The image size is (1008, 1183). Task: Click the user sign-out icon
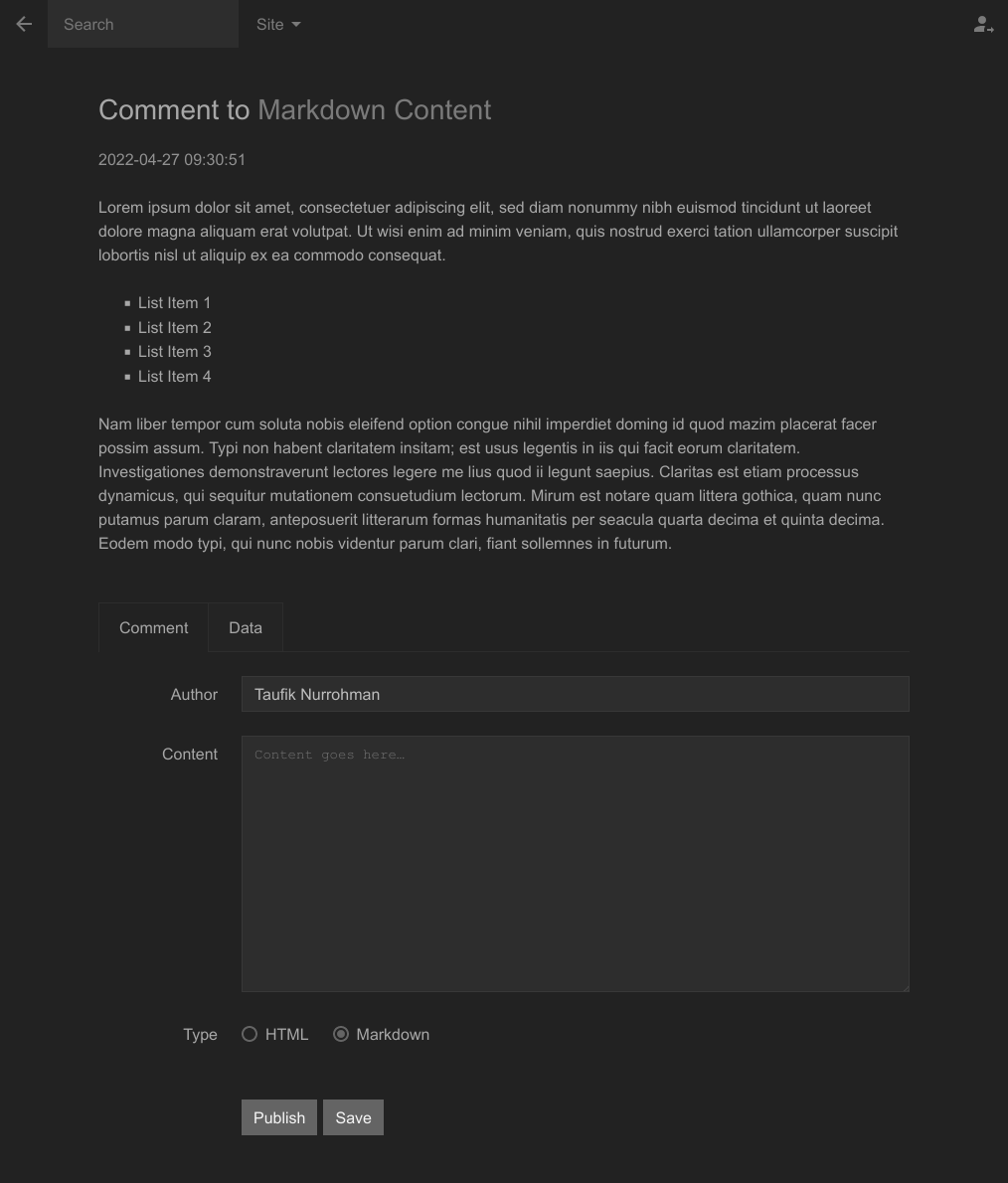(983, 25)
